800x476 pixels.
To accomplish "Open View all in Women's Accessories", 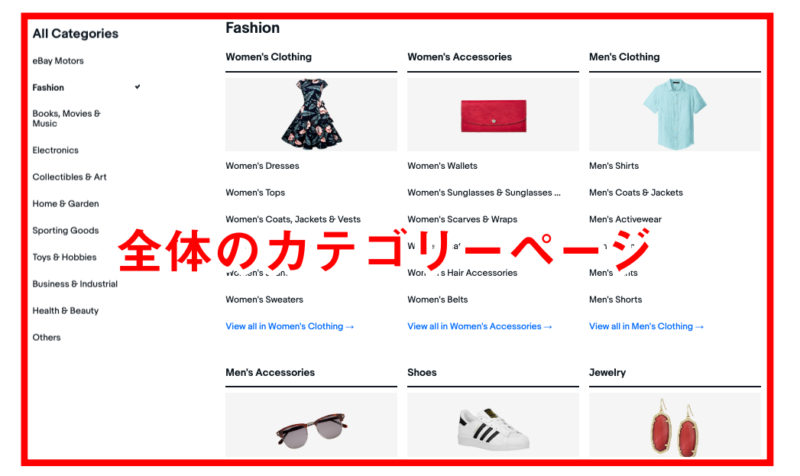I will 480,327.
